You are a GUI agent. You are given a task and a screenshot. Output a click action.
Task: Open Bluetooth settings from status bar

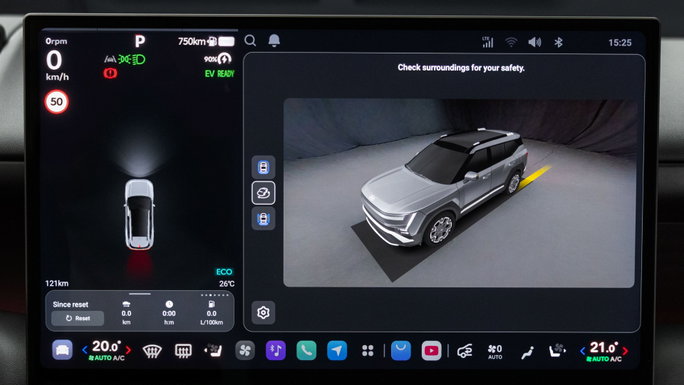pos(558,42)
